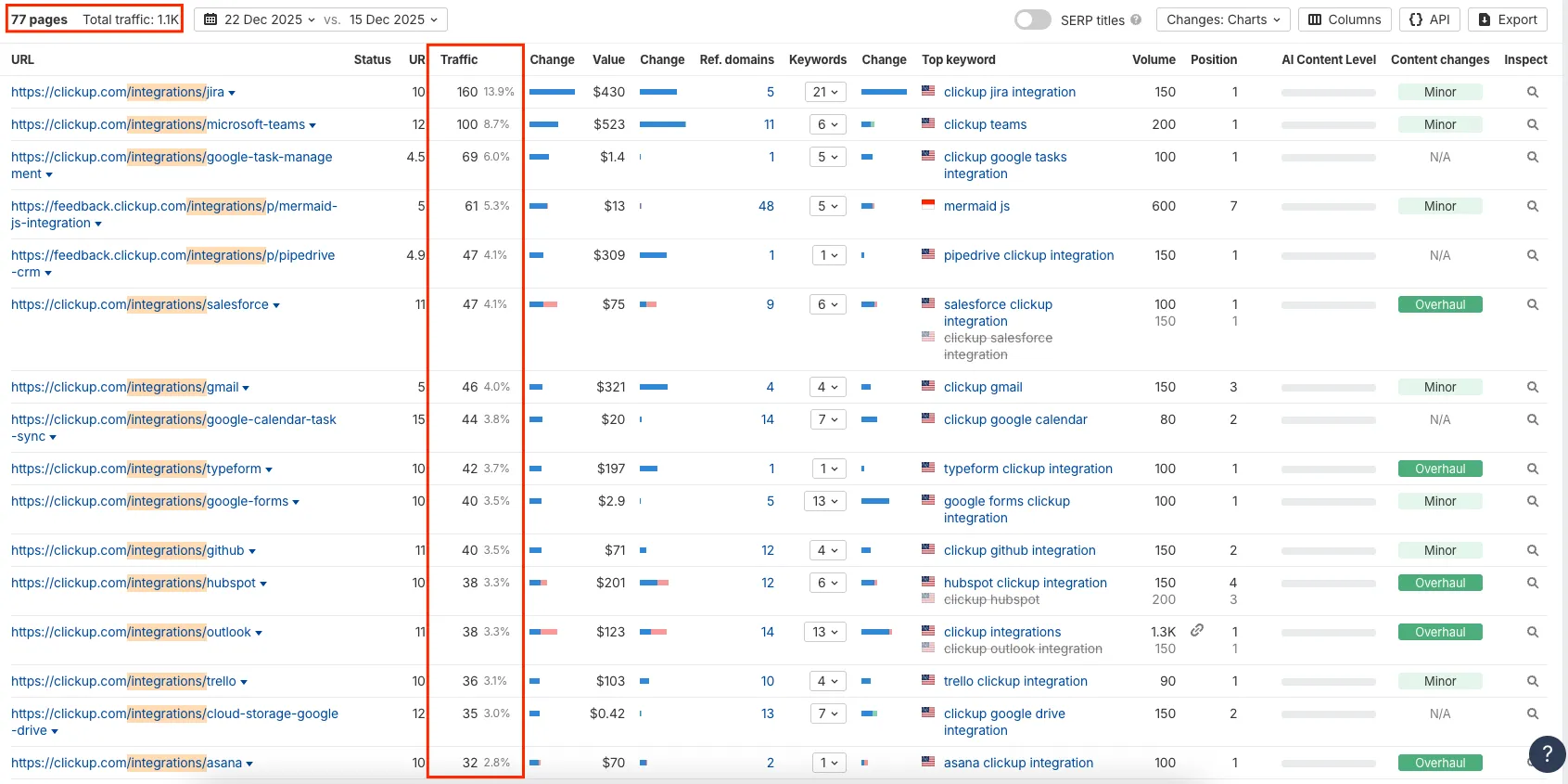Click the inspect magnifier for the trello row
The width and height of the screenshot is (1568, 784).
click(x=1532, y=681)
